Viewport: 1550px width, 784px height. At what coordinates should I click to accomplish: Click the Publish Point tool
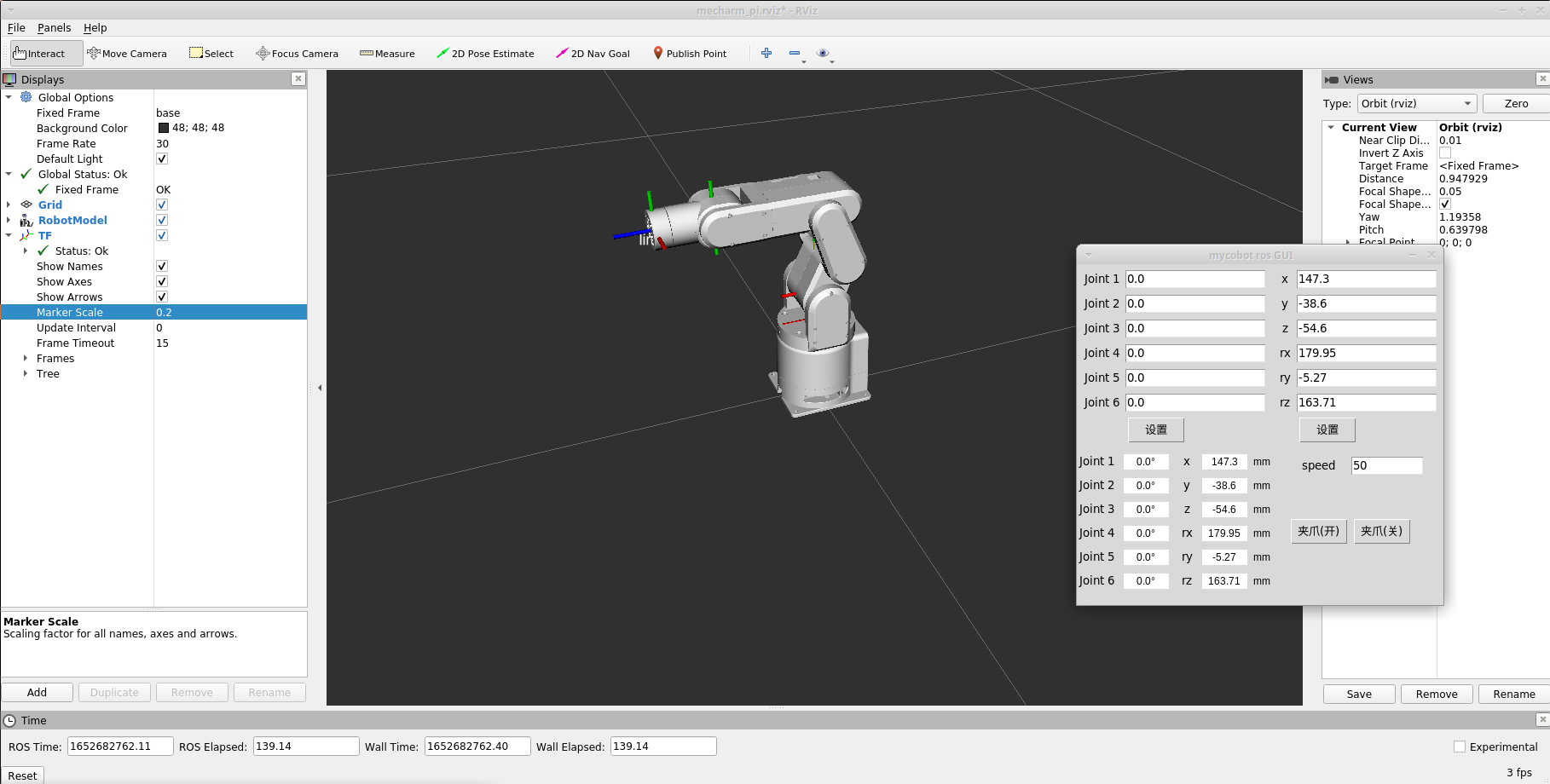point(690,54)
